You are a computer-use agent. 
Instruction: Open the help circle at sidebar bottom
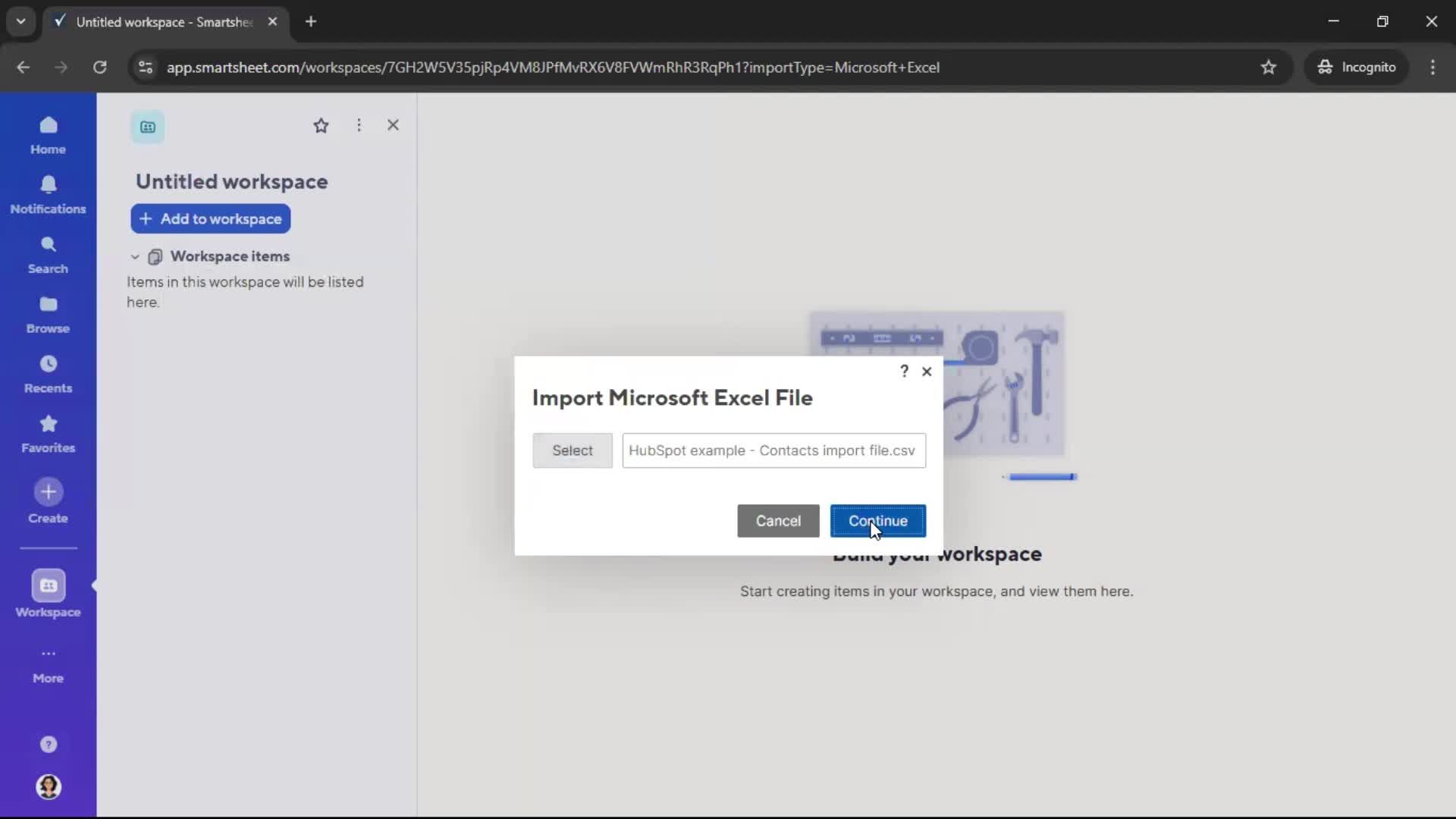[x=48, y=745]
